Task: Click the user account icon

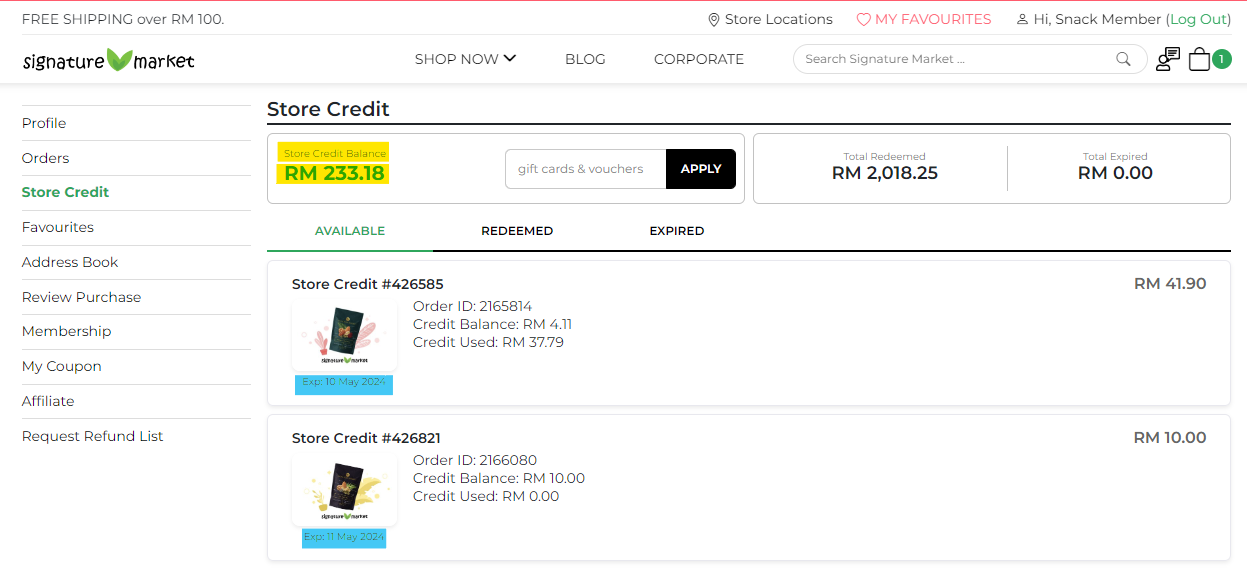Action: (1022, 20)
